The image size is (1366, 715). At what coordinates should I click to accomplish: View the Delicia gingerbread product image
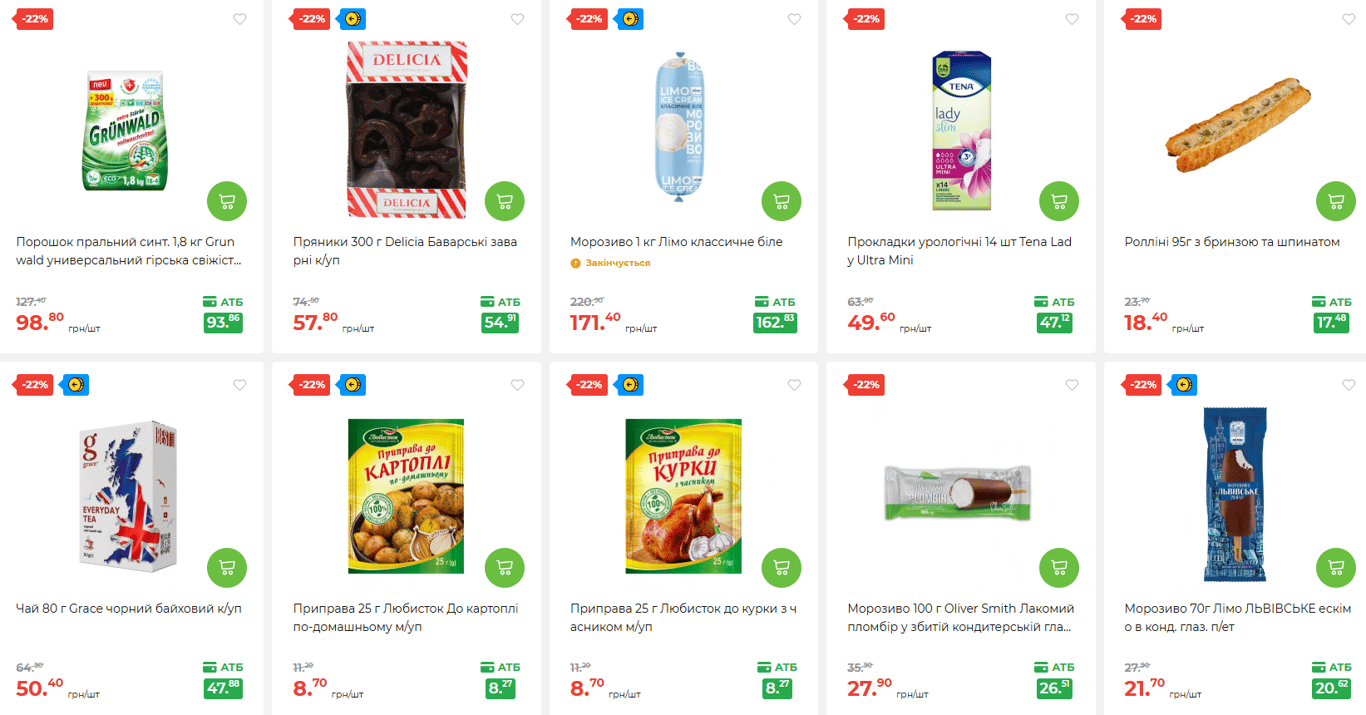(x=406, y=128)
